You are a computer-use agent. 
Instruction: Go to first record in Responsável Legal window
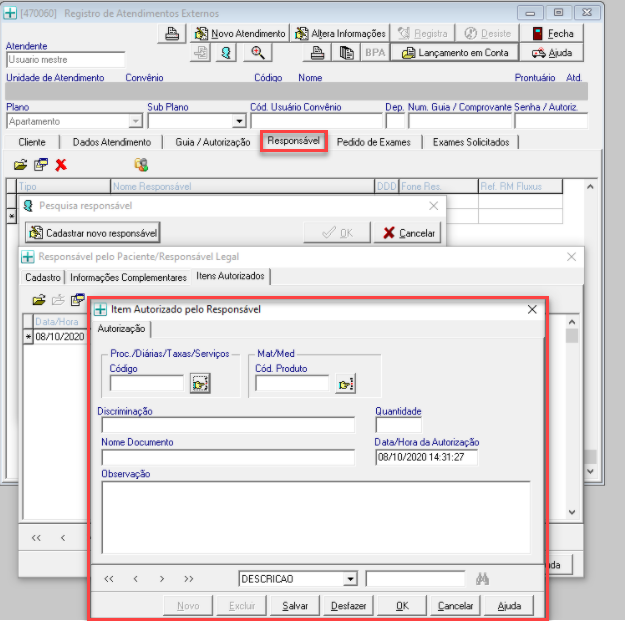tap(36, 538)
